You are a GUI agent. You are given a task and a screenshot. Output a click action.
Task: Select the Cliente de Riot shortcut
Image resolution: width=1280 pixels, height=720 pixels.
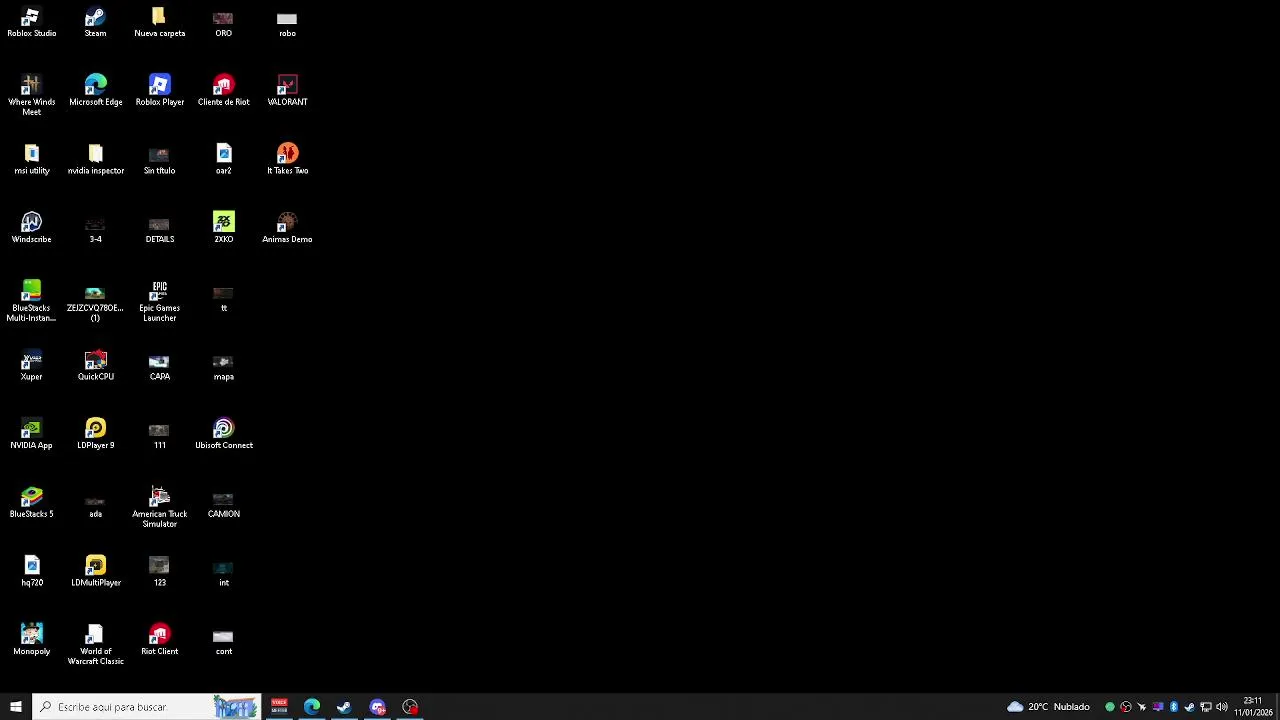[x=223, y=91]
